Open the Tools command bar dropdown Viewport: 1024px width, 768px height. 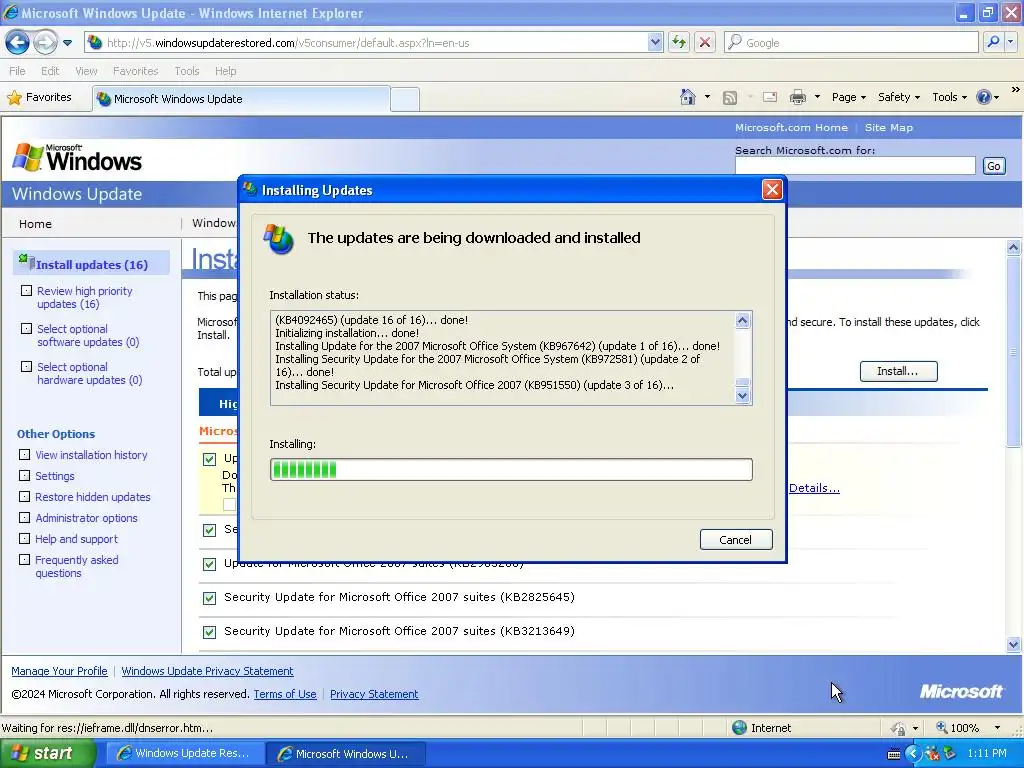(950, 97)
